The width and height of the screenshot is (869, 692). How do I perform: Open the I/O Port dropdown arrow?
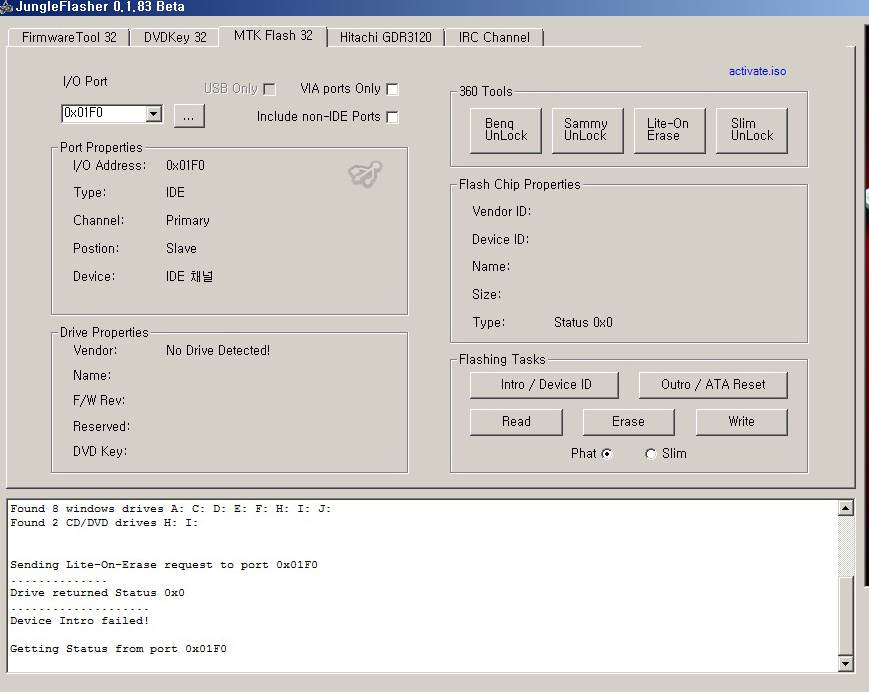tap(154, 114)
